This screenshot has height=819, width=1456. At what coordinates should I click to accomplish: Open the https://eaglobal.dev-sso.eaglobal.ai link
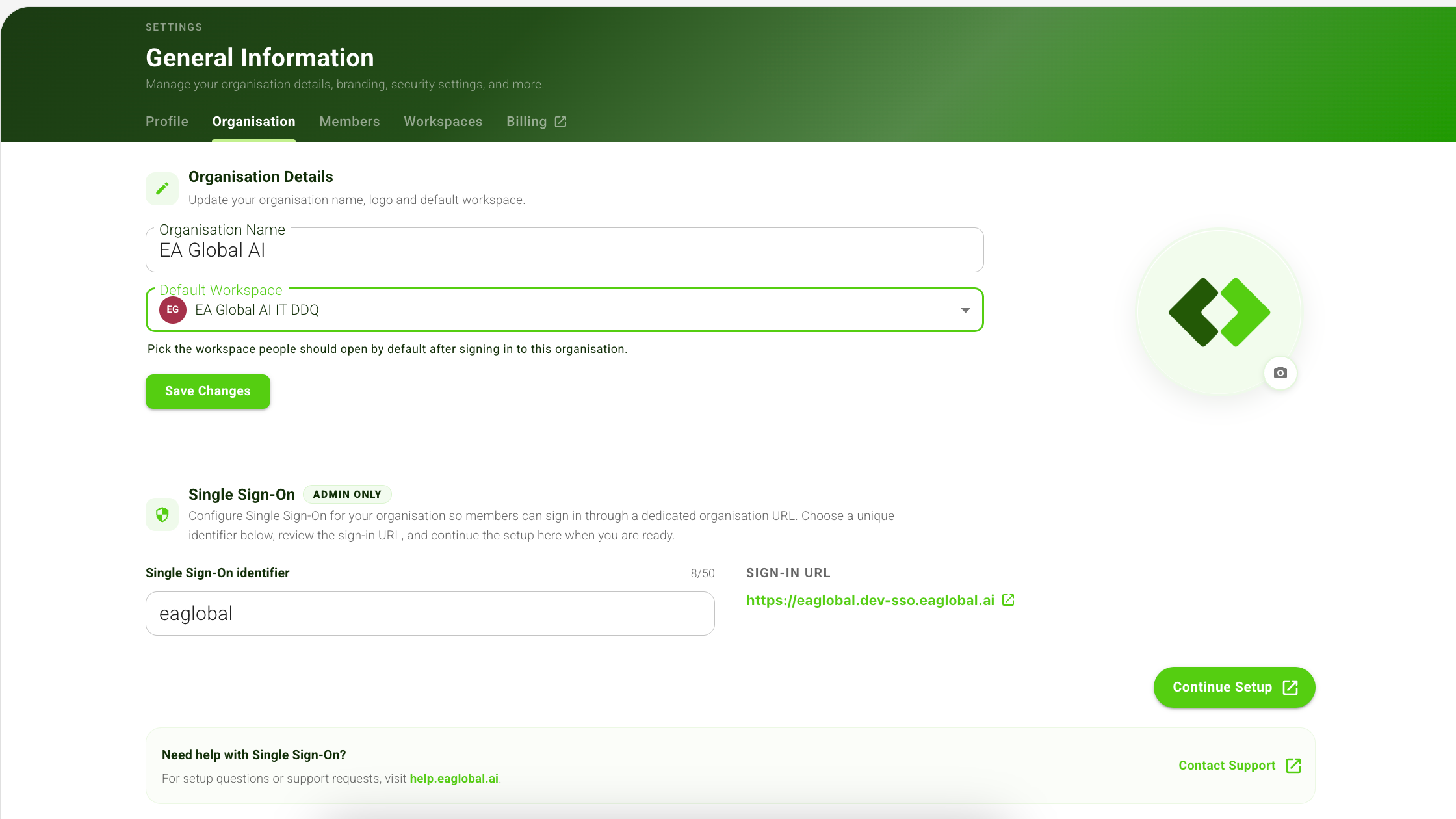tap(870, 600)
